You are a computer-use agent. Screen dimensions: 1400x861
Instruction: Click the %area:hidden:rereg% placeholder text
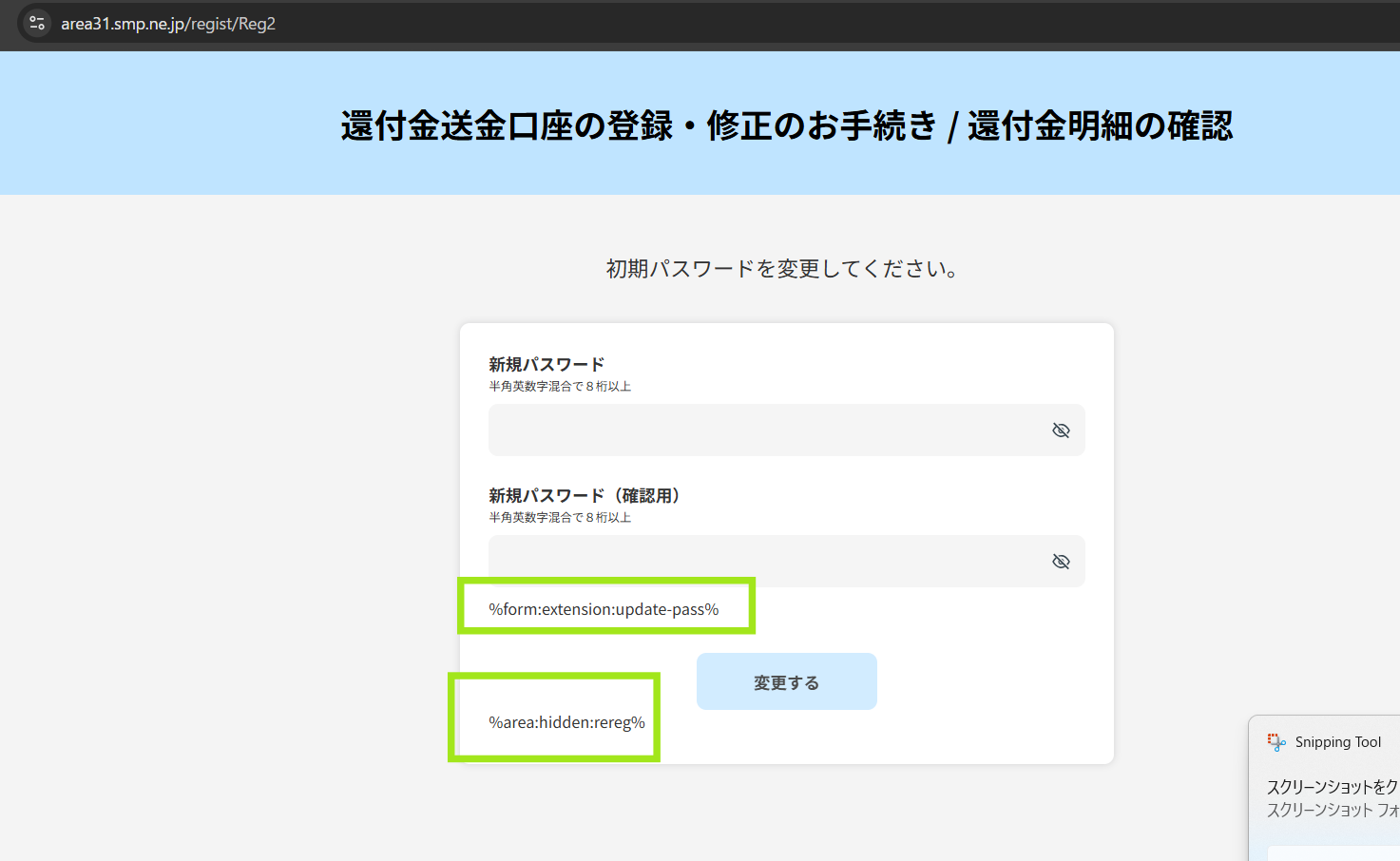point(566,722)
